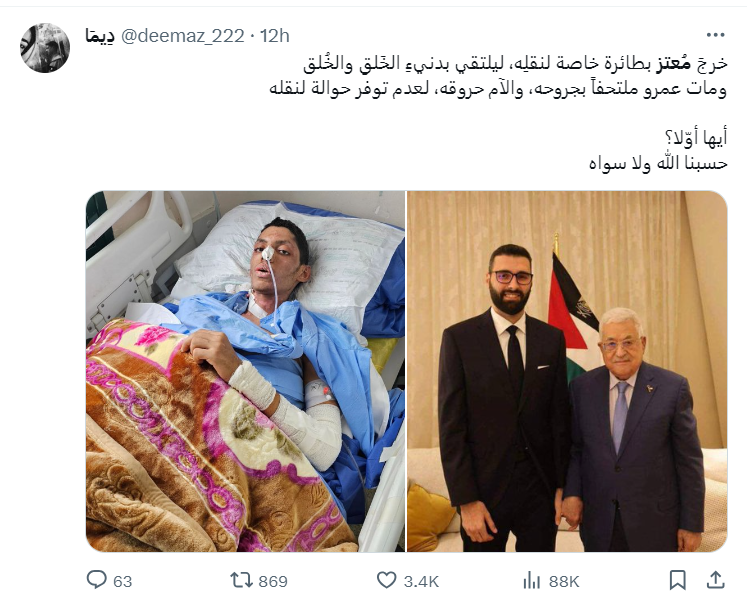Click the line حسبنا الله ولا سواه

tap(658, 163)
